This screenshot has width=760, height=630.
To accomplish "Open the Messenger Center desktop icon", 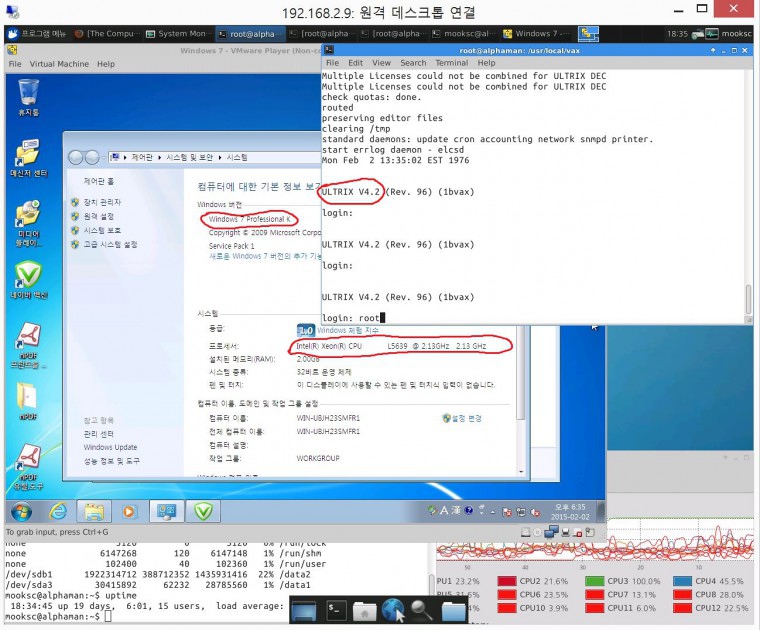I will point(28,158).
